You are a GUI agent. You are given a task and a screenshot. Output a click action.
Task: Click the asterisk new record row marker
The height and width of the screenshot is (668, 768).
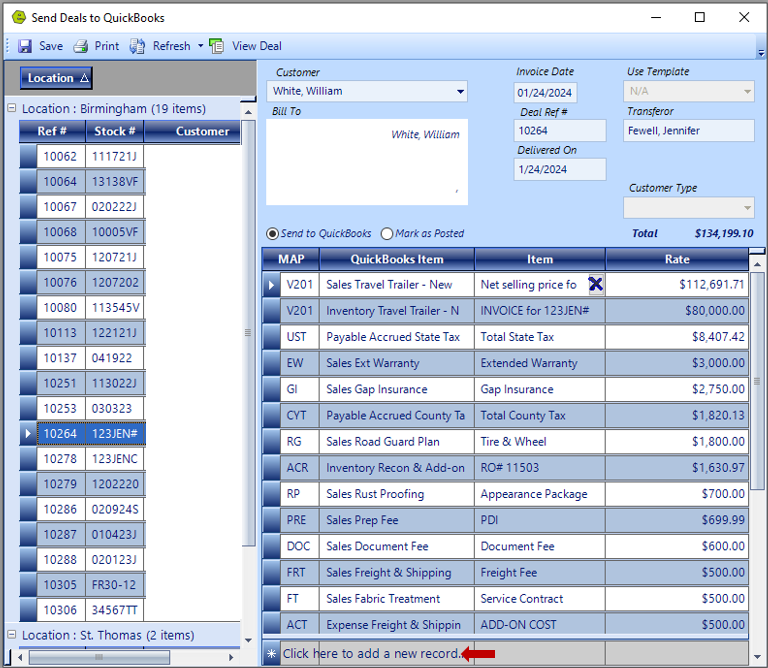(x=271, y=654)
